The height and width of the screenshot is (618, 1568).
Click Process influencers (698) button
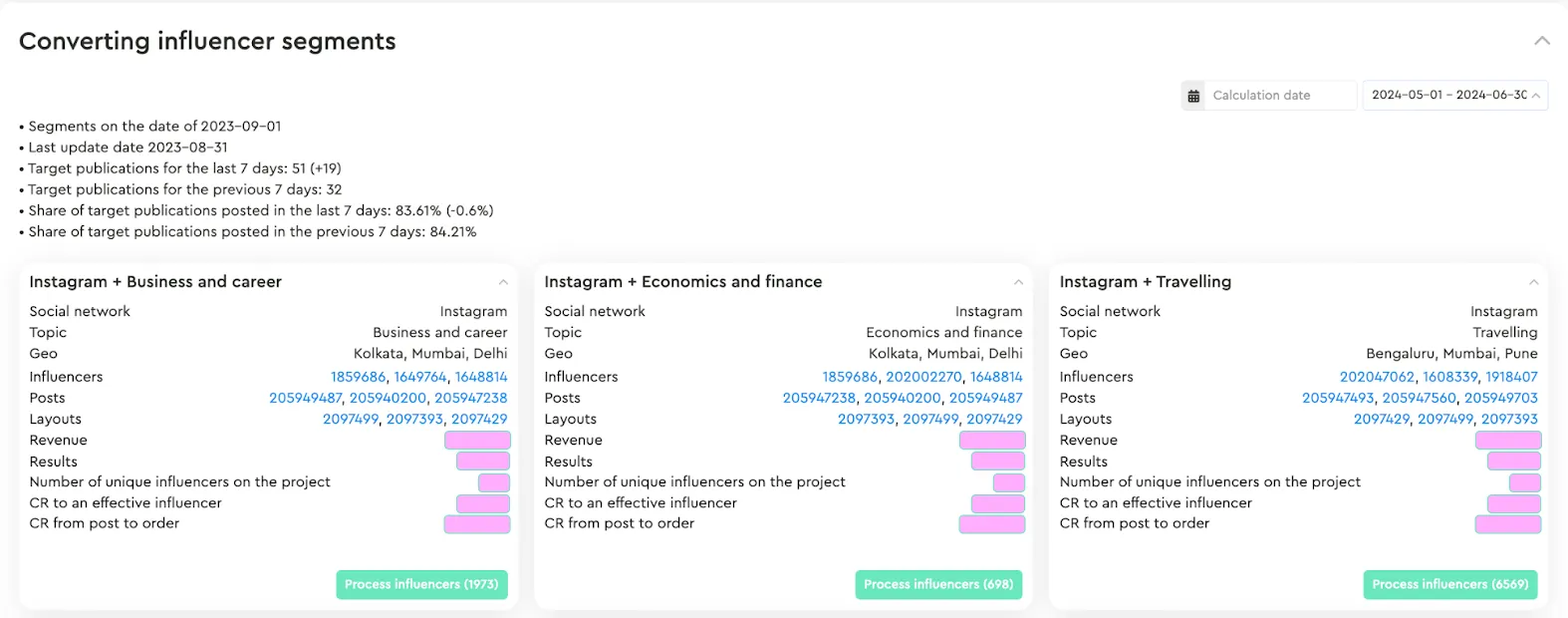tap(937, 584)
